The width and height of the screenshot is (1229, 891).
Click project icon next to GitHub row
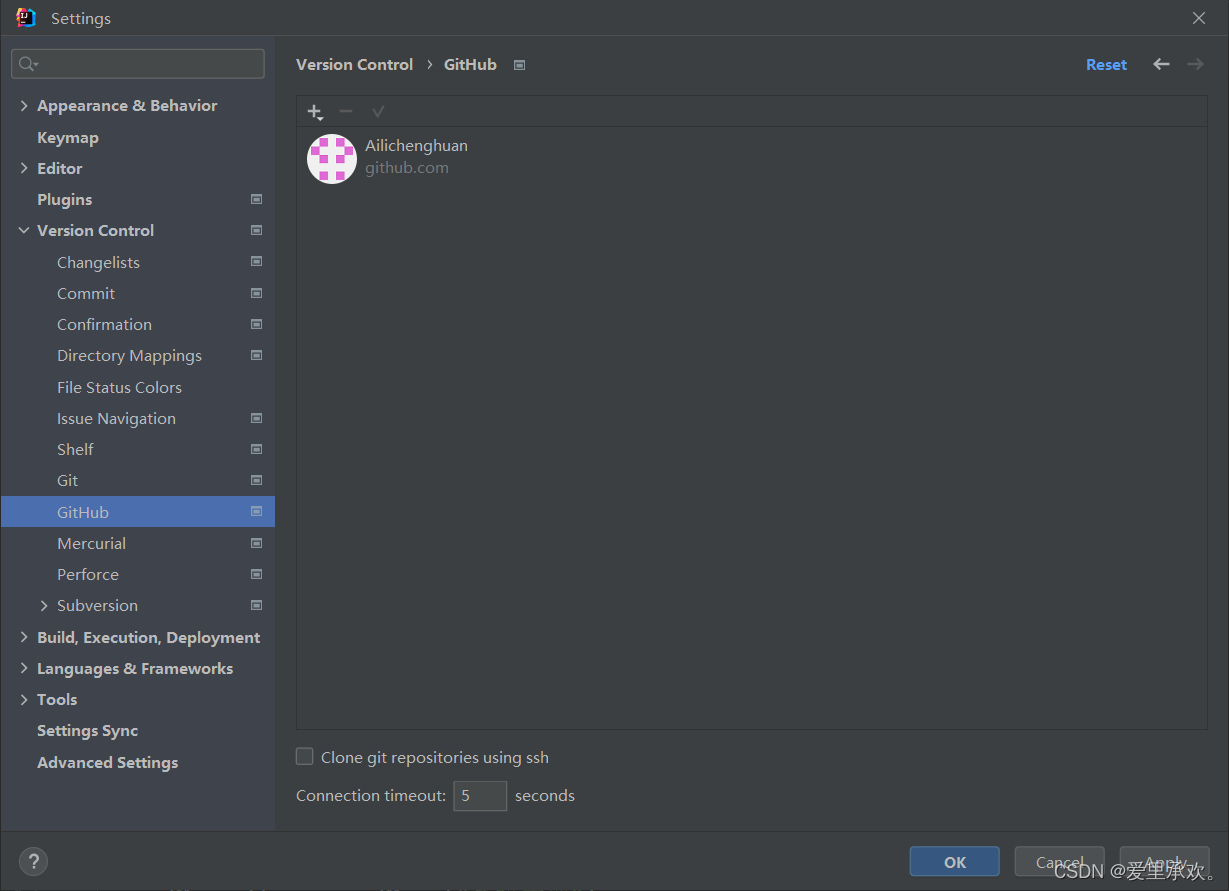(256, 511)
